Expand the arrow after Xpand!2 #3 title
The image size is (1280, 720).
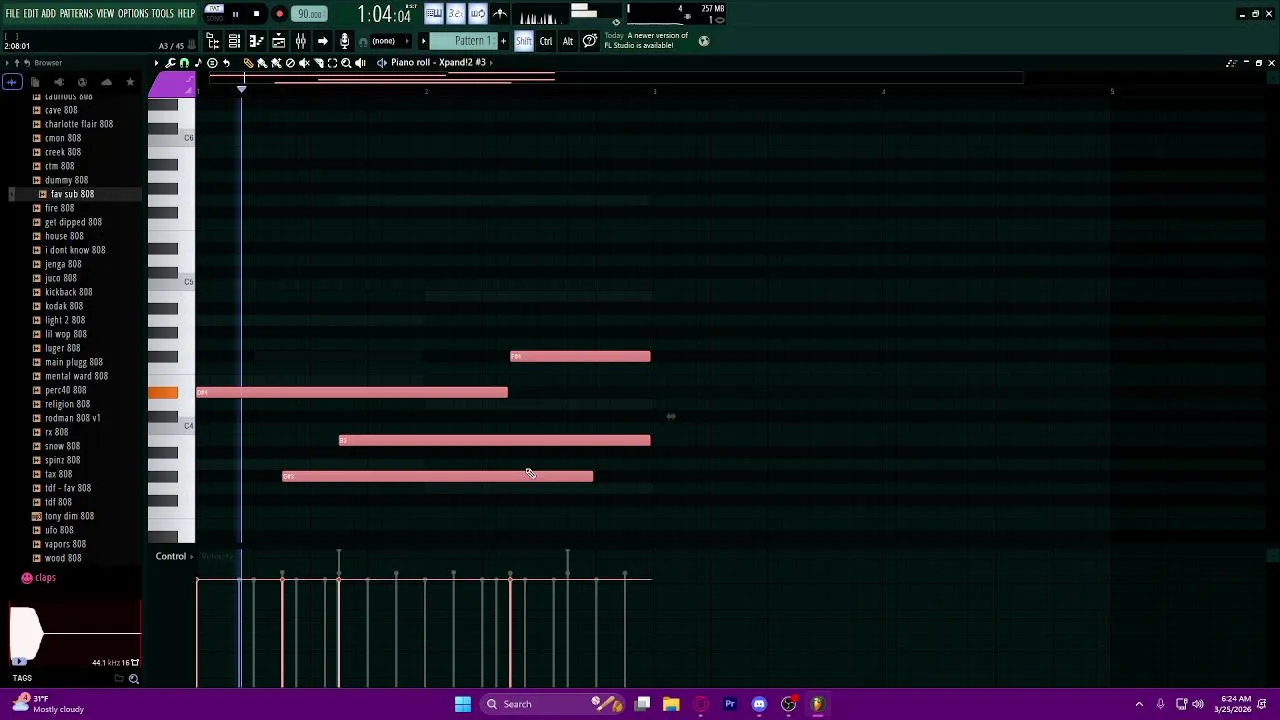(x=491, y=62)
